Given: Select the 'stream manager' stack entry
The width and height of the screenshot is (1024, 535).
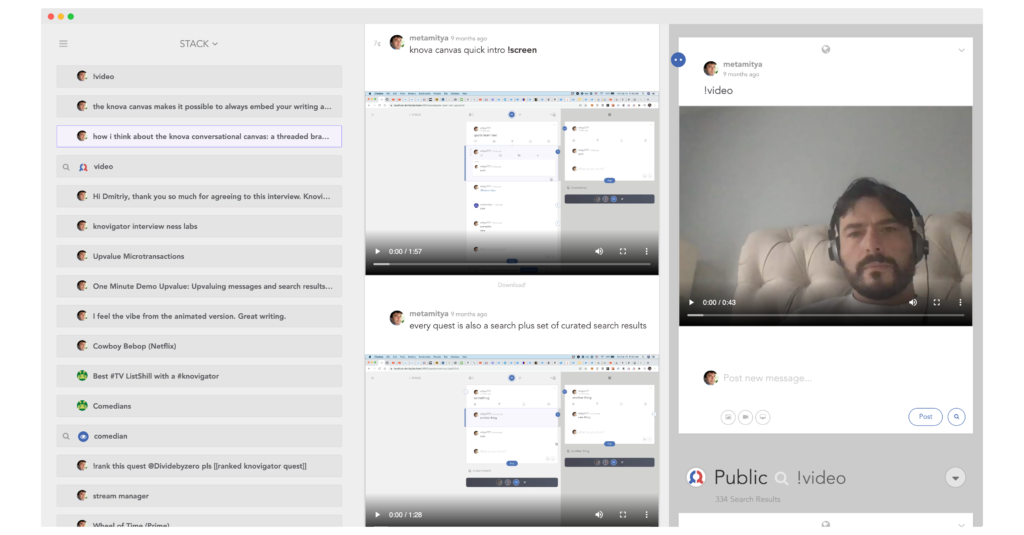Looking at the screenshot, I should [x=199, y=496].
